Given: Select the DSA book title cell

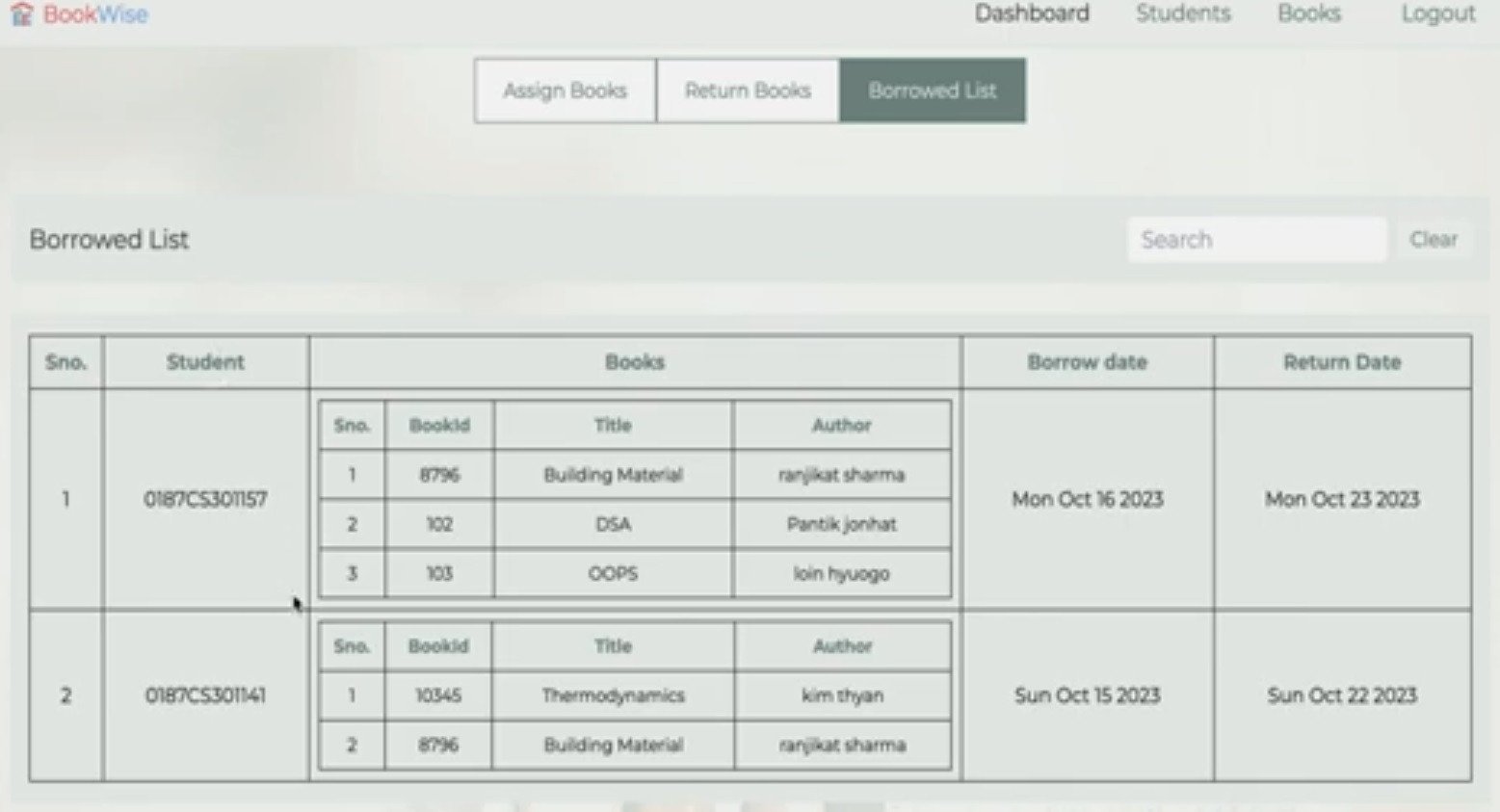Looking at the screenshot, I should (x=613, y=524).
